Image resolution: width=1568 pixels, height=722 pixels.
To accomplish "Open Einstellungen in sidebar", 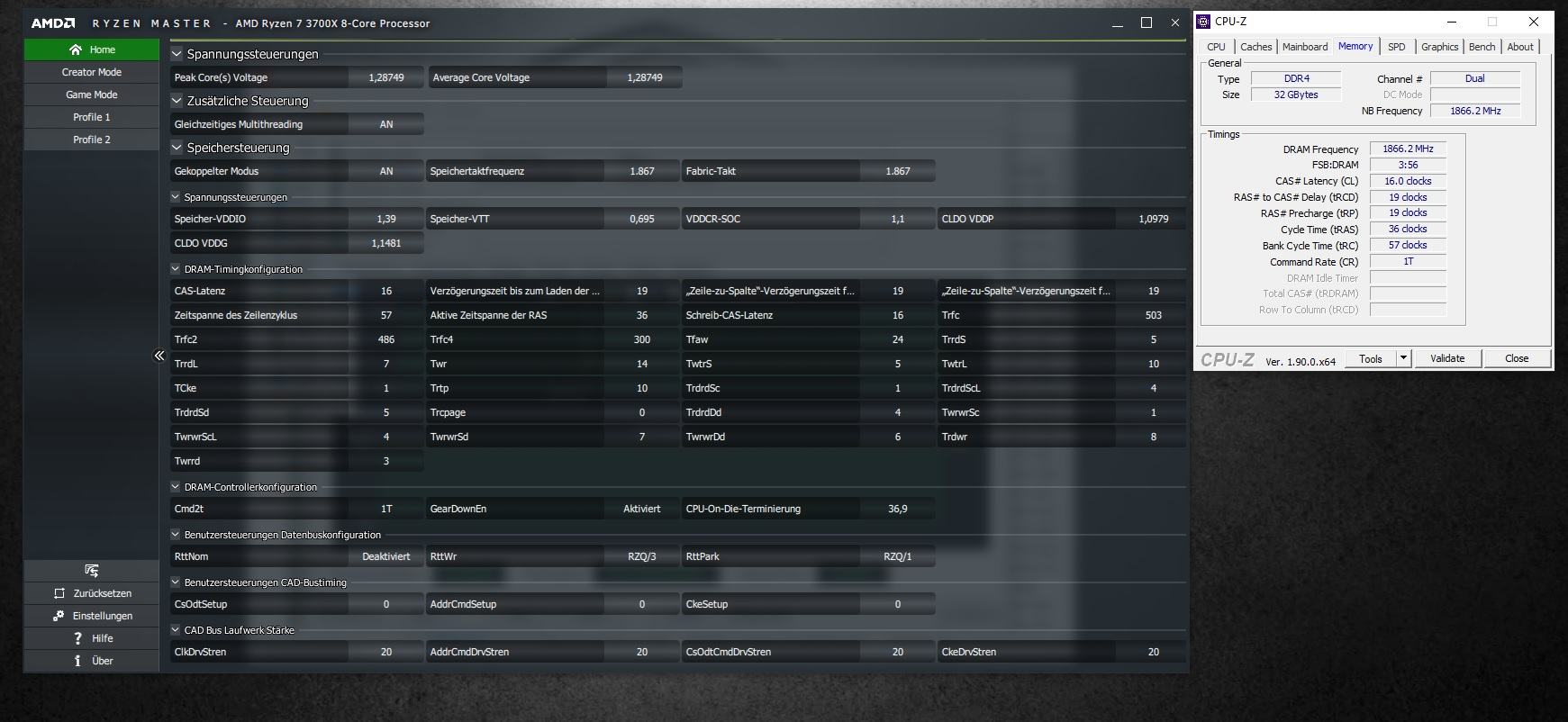I will (x=92, y=616).
